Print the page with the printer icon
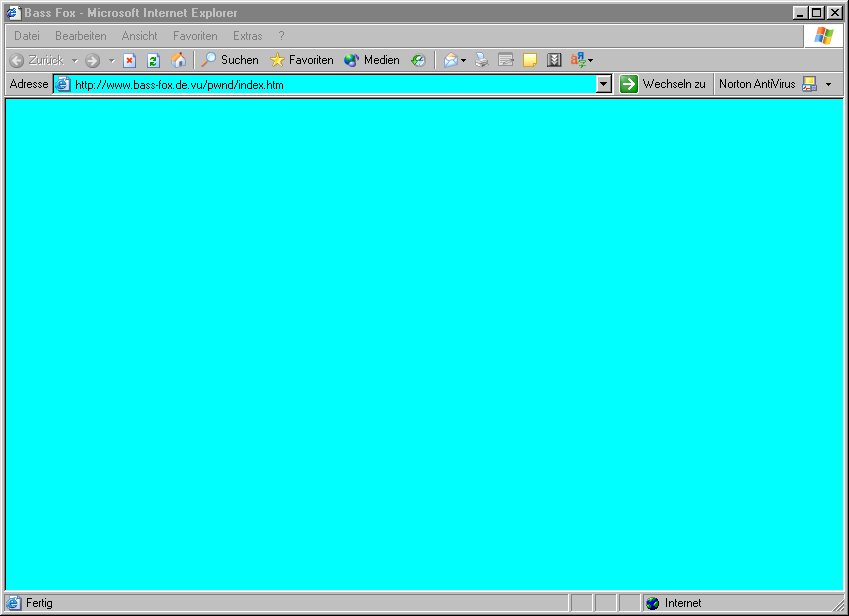This screenshot has width=849, height=616. pos(481,60)
